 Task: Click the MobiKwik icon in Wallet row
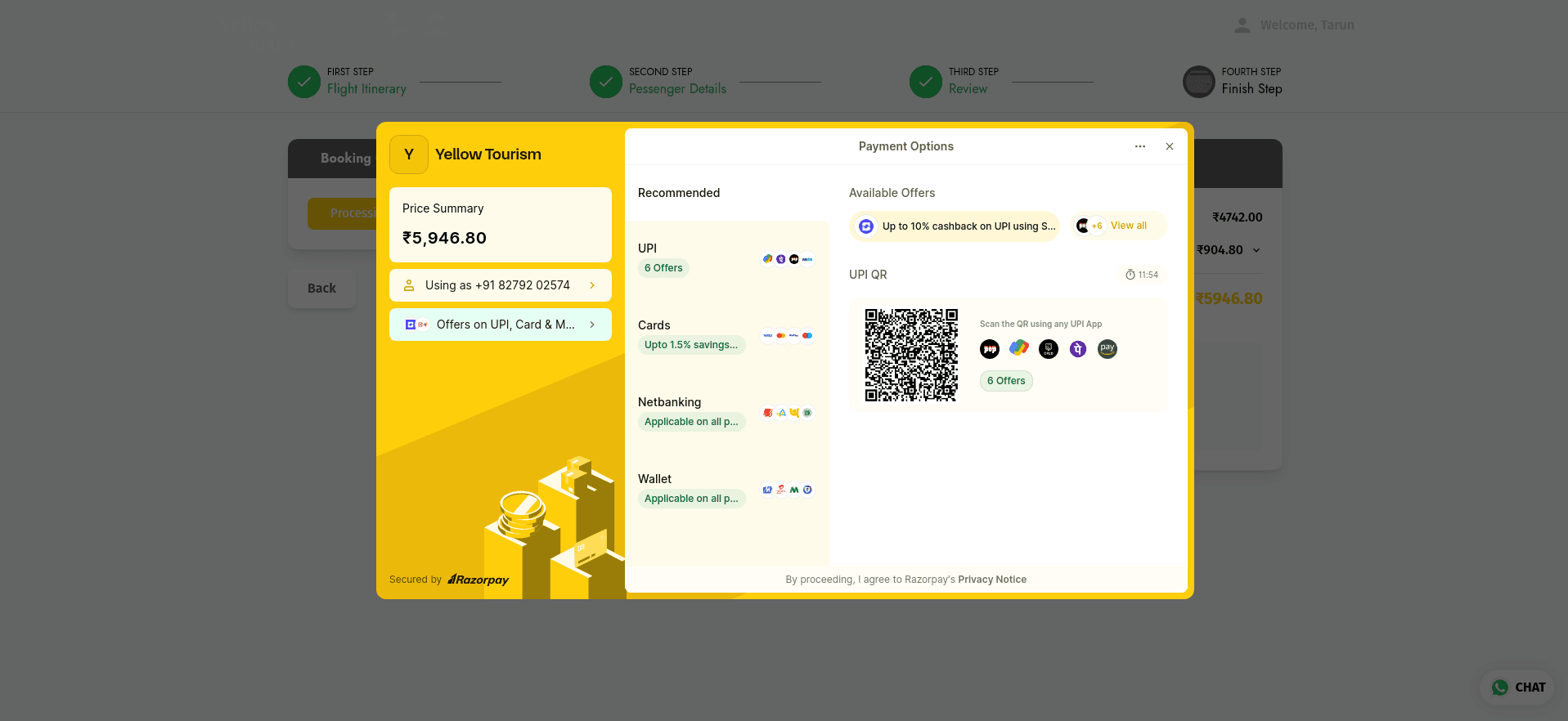[768, 490]
